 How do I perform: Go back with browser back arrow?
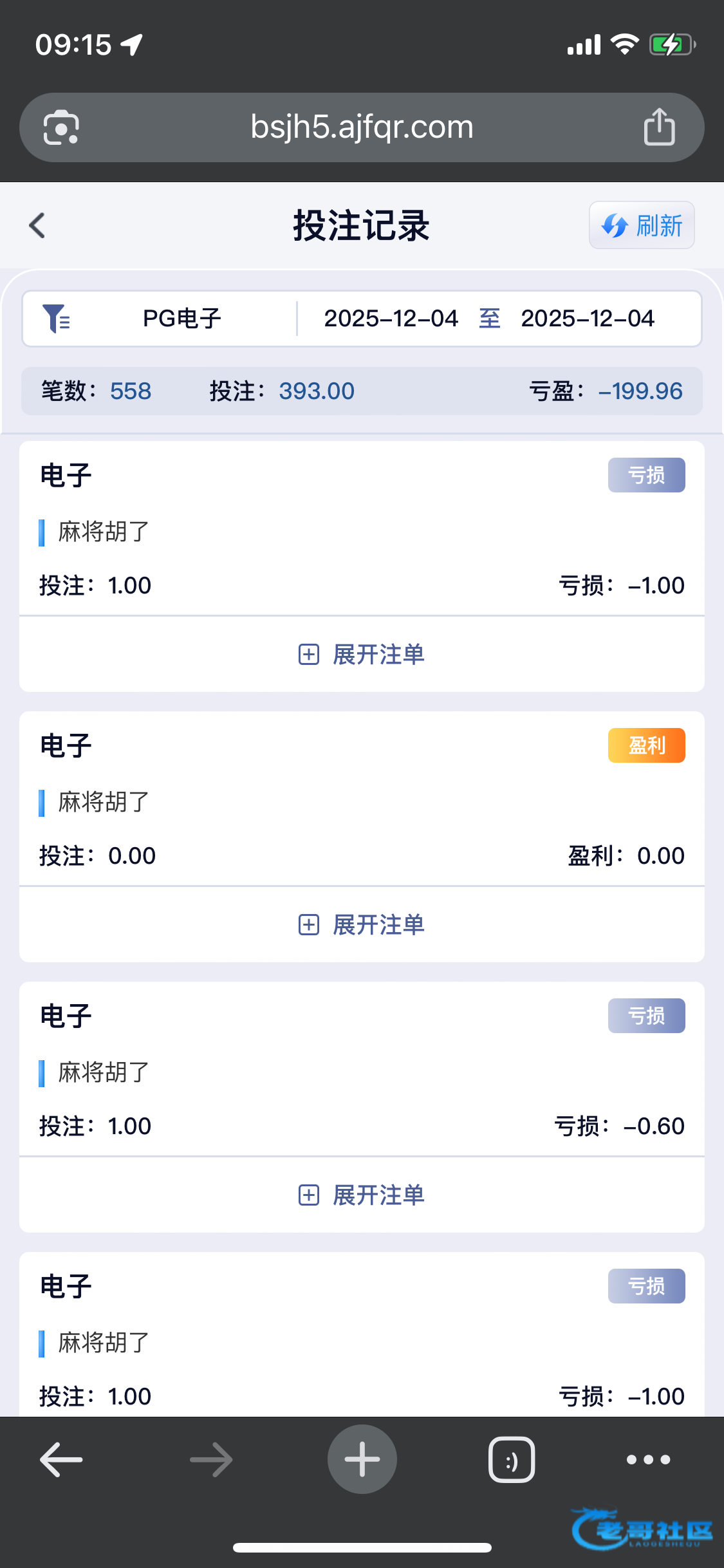[x=61, y=1459]
